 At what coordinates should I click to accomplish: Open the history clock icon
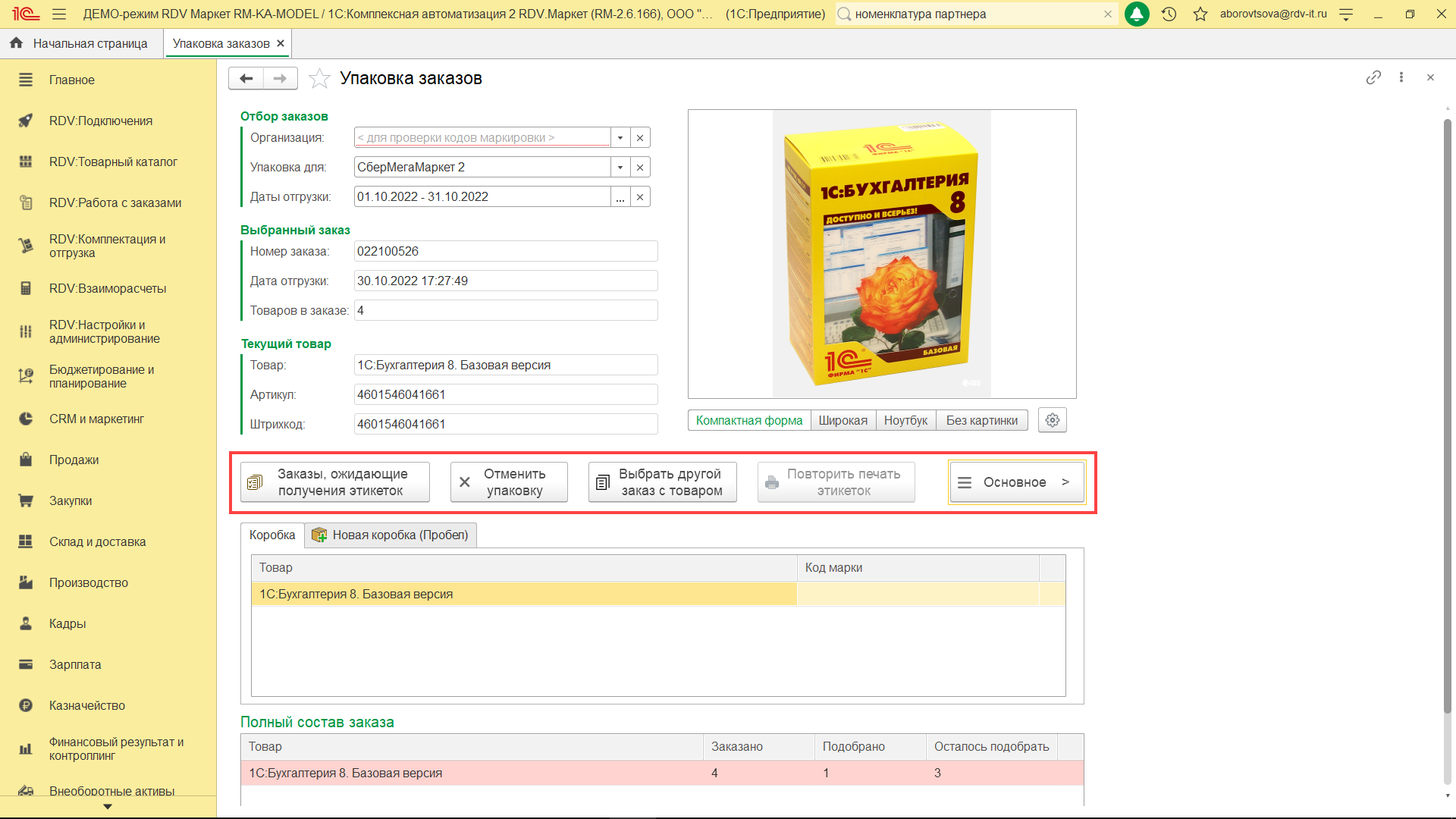[1169, 14]
